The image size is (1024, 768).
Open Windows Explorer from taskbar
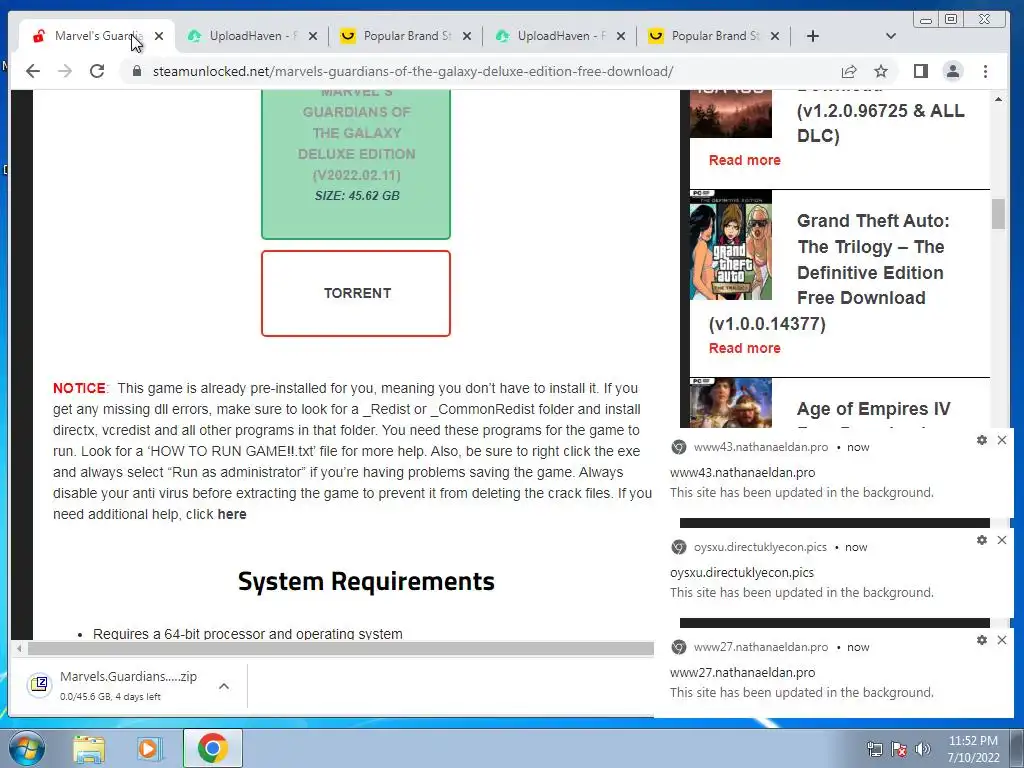pyautogui.click(x=88, y=749)
